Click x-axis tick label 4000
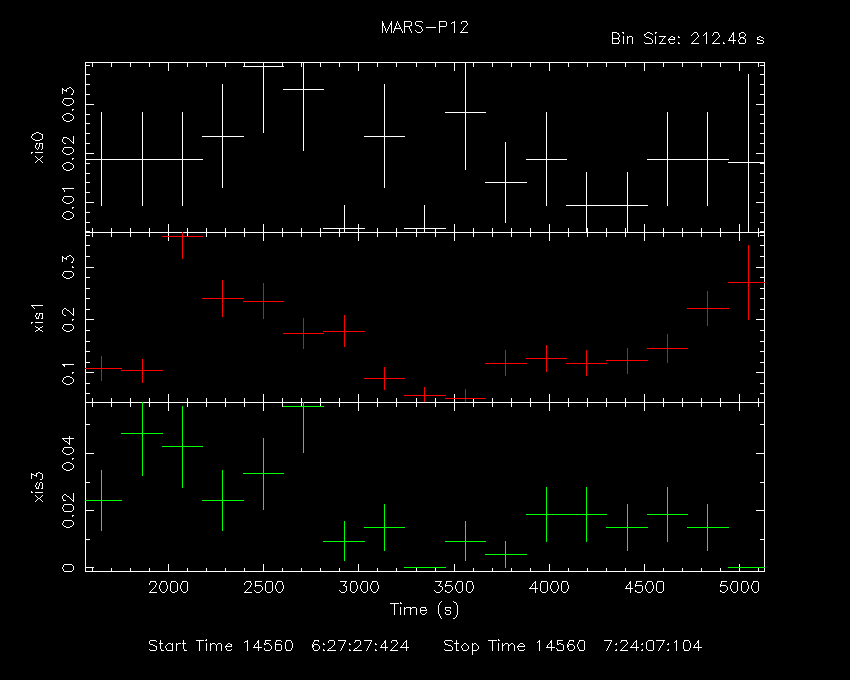Screen dimensions: 850x680 pos(549,587)
